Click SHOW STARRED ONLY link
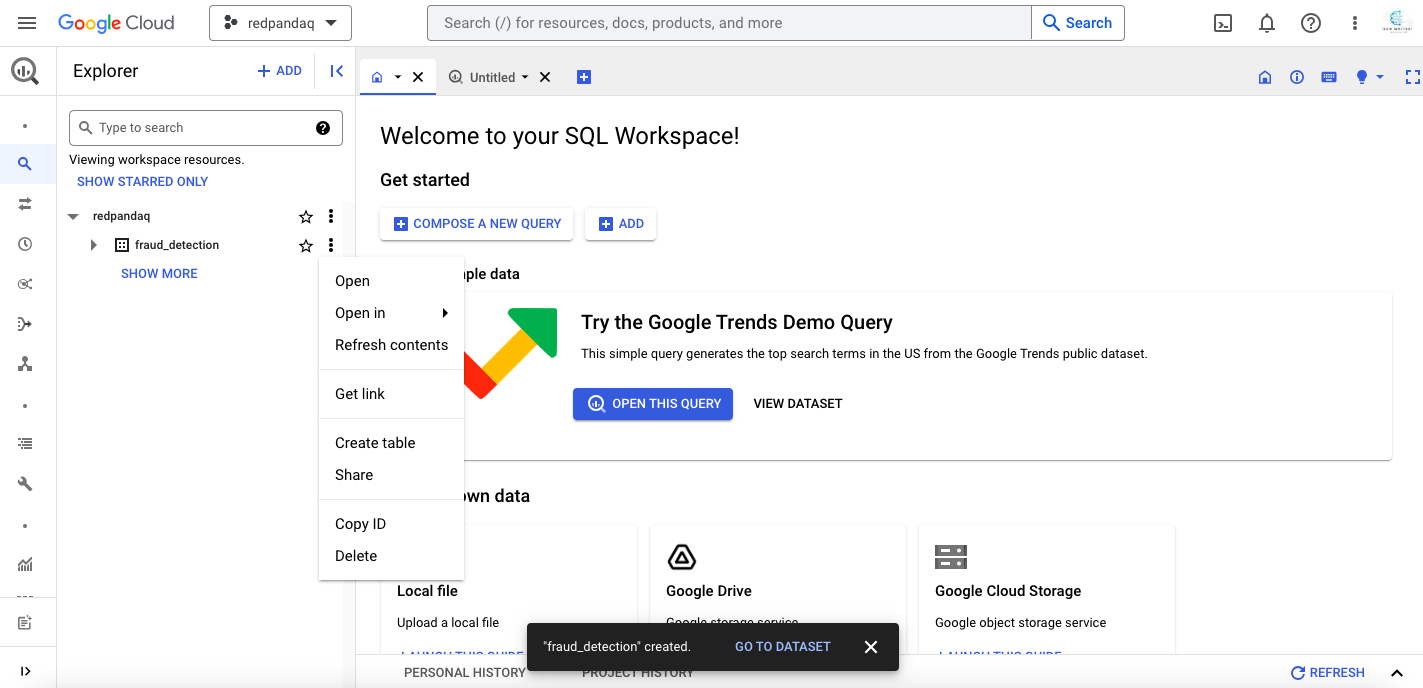The image size is (1423, 688). pyautogui.click(x=143, y=182)
